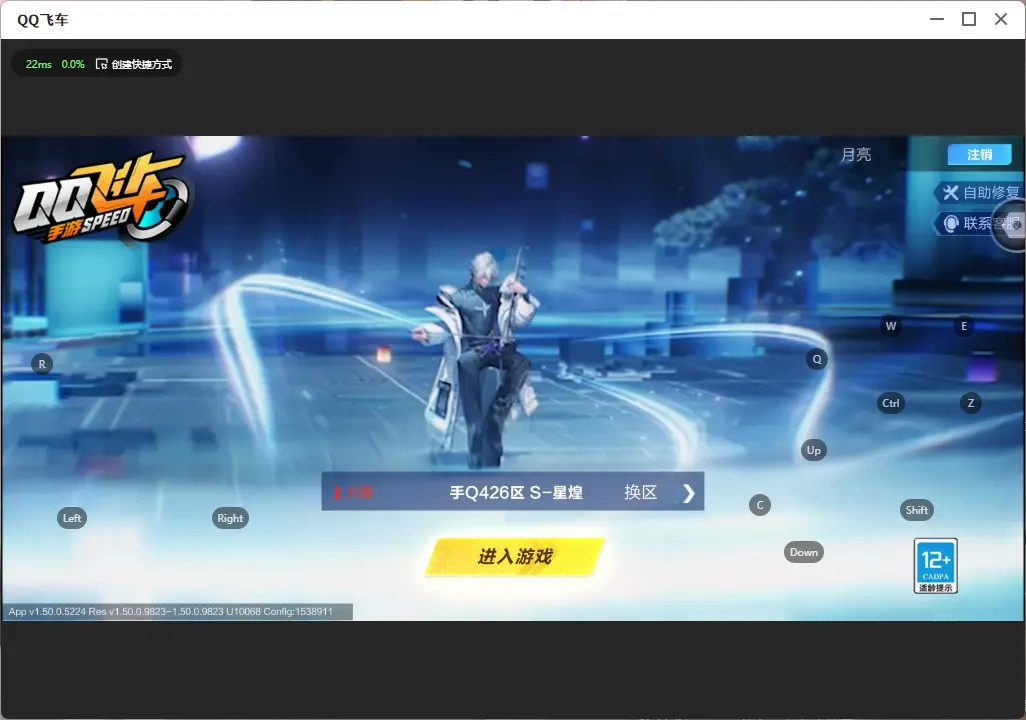
Task: Click the QQ飞车 window title
Action: [43, 20]
